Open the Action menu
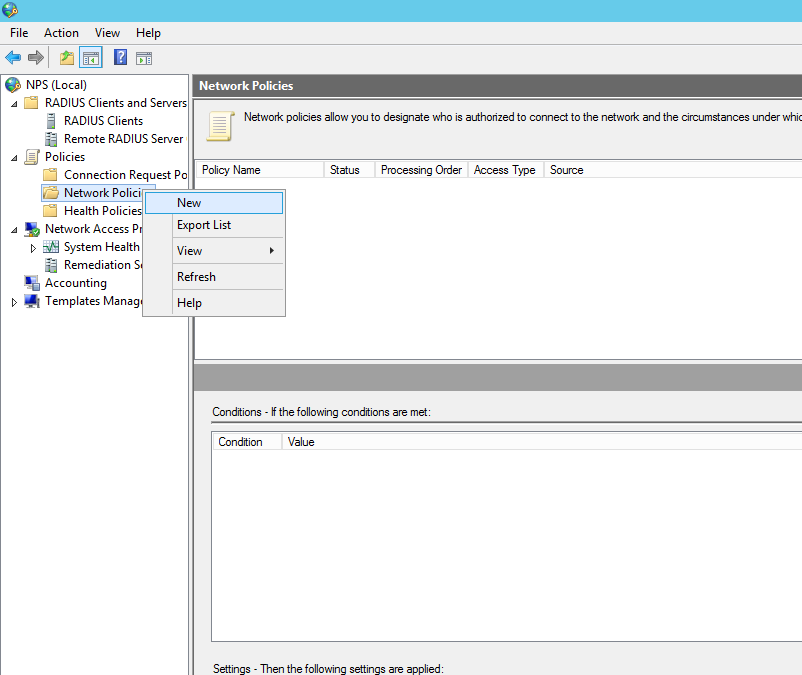The width and height of the screenshot is (802, 675). [61, 33]
